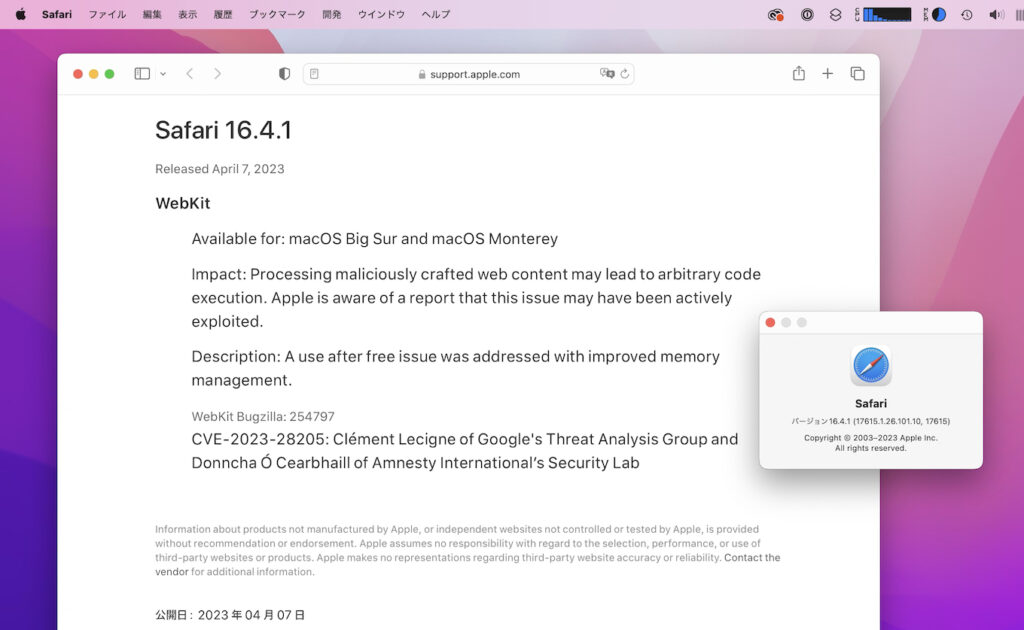
Task: Open a new tab with the plus icon
Action: point(828,73)
